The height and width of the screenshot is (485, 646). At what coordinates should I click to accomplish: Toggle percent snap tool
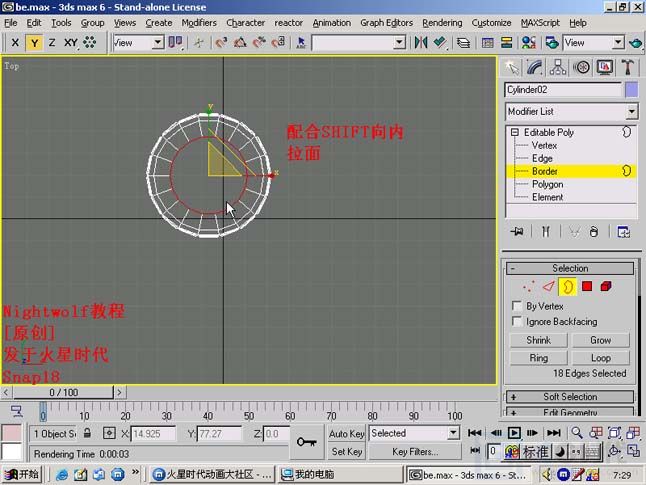pyautogui.click(x=259, y=42)
